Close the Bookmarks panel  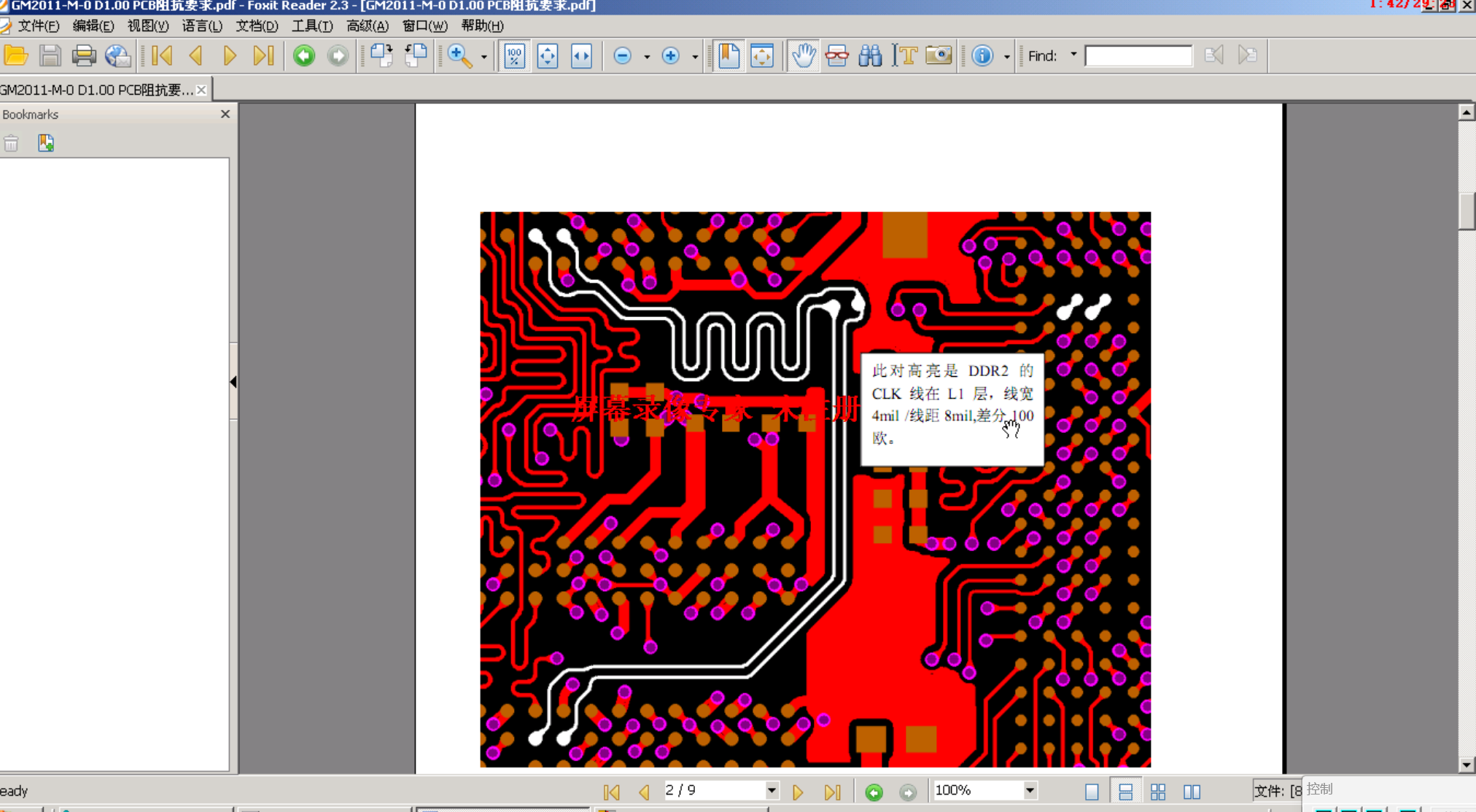click(x=225, y=114)
